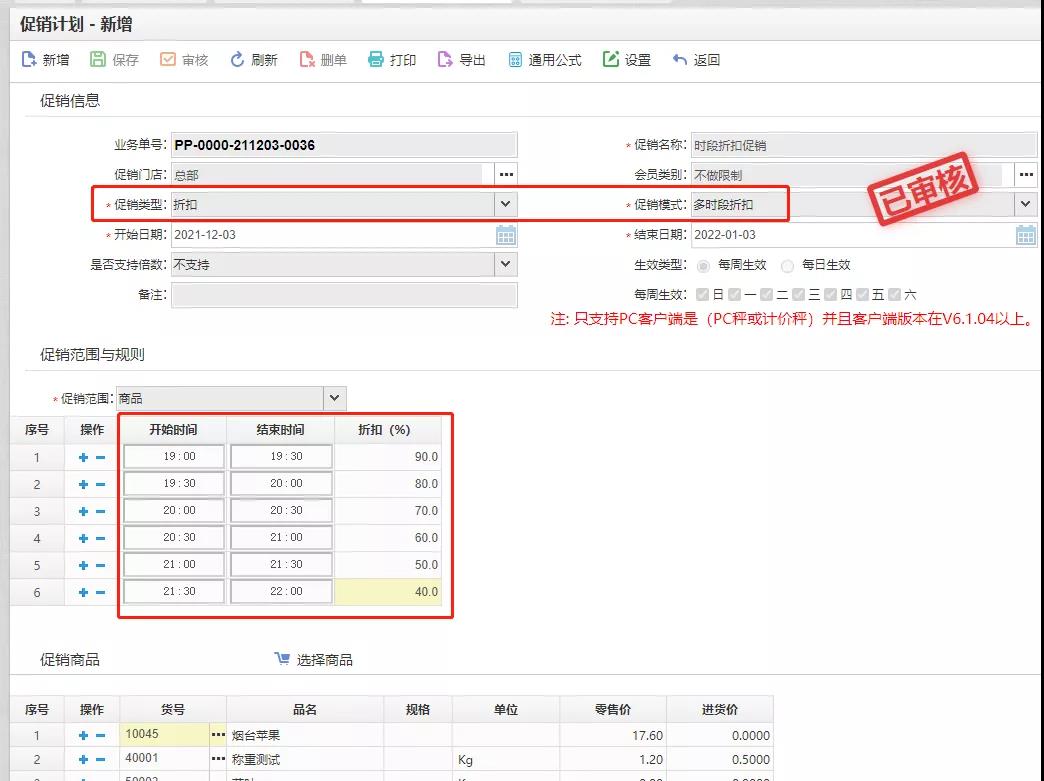
Task: Open the 开始日期 calendar picker icon
Action: [x=506, y=235]
